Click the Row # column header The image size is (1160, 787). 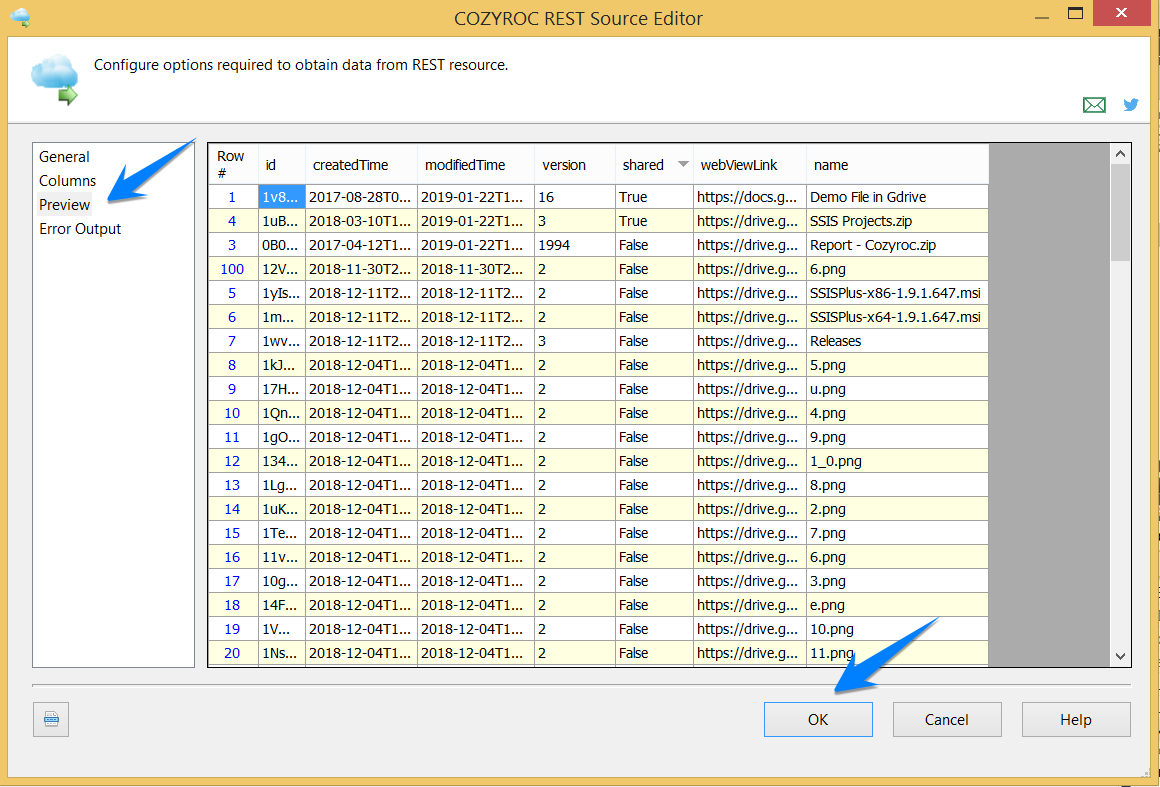pyautogui.click(x=232, y=165)
